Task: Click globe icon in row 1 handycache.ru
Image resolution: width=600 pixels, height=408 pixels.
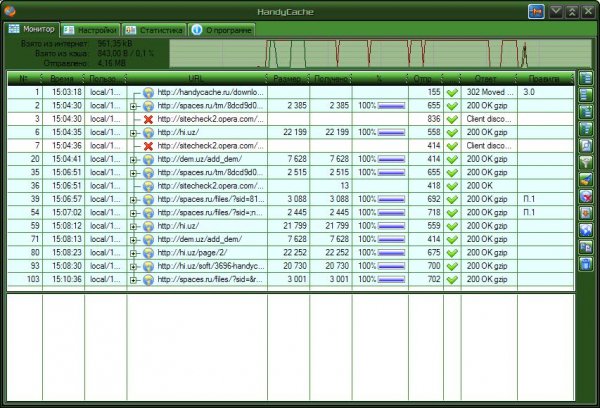Action: pos(148,92)
